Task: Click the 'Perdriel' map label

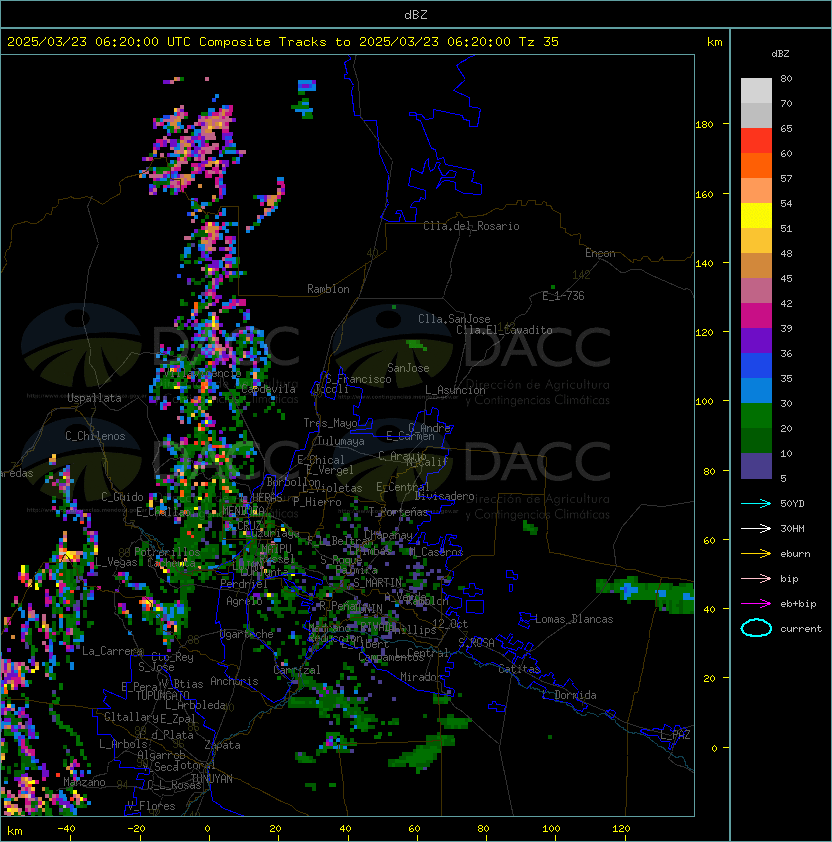Action: [243, 584]
